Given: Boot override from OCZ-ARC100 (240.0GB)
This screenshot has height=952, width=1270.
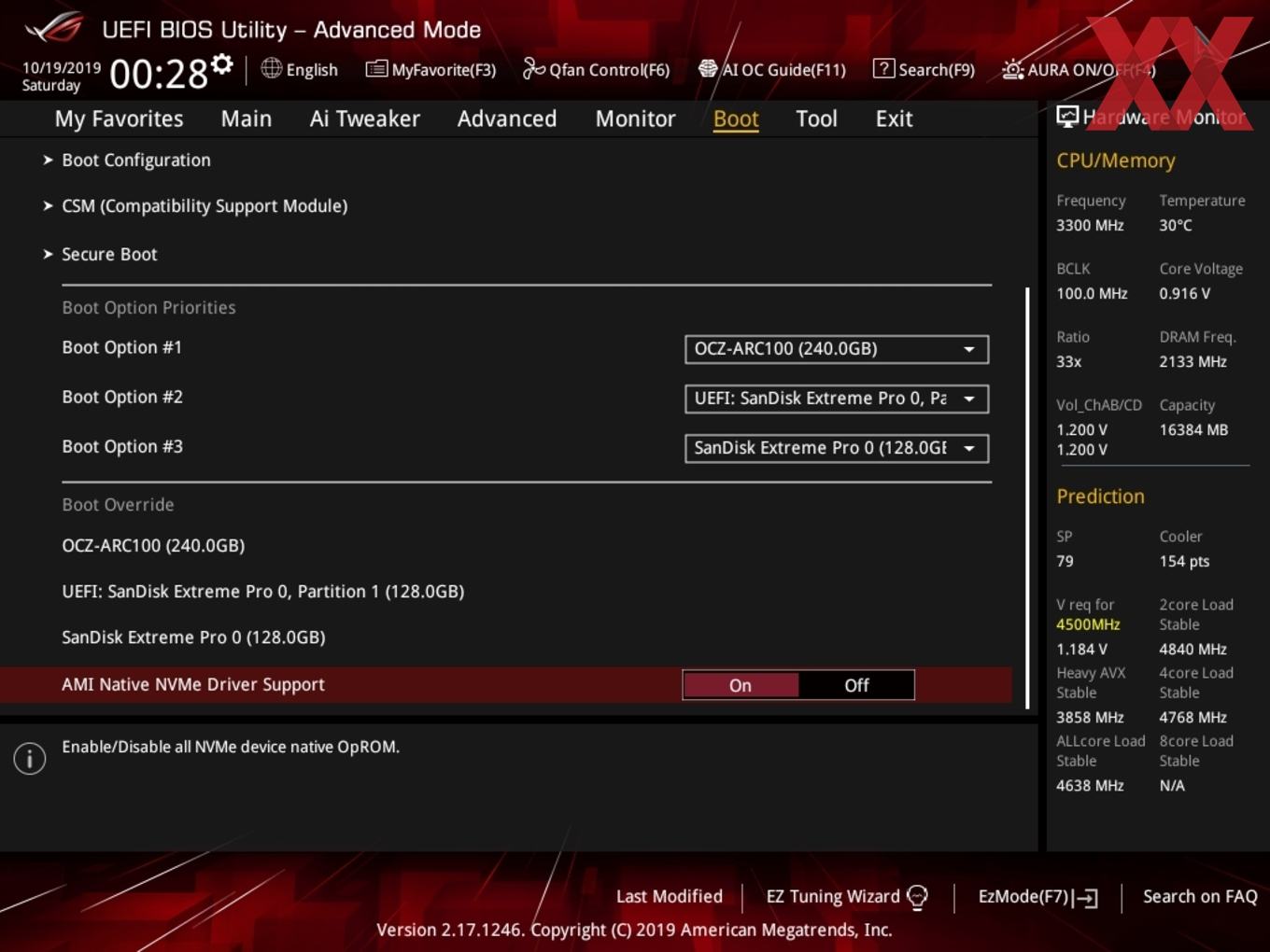Looking at the screenshot, I should (153, 546).
